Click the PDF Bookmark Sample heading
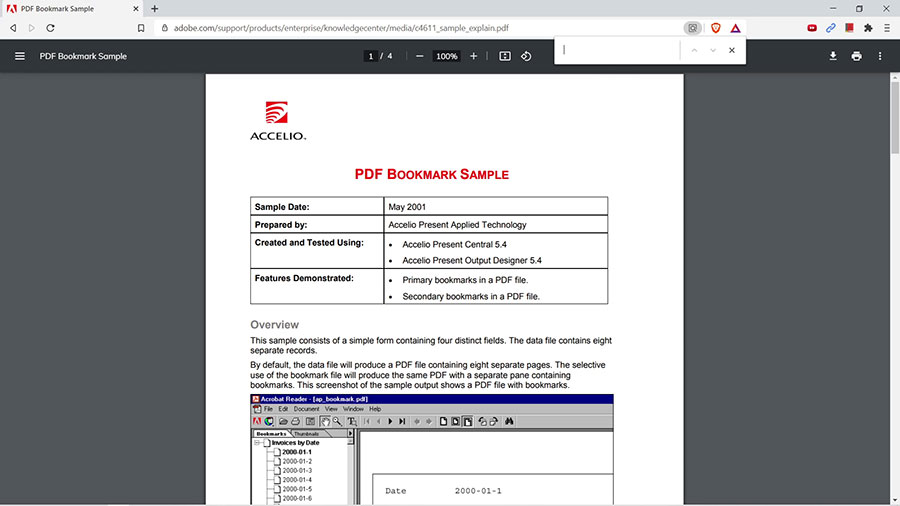This screenshot has width=900, height=506. tap(432, 174)
